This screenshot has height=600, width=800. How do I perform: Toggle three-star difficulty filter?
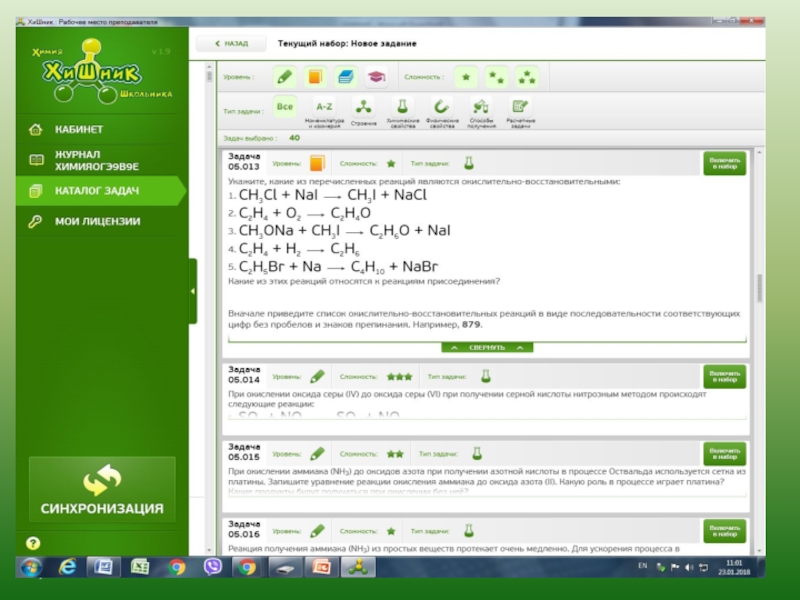(527, 77)
